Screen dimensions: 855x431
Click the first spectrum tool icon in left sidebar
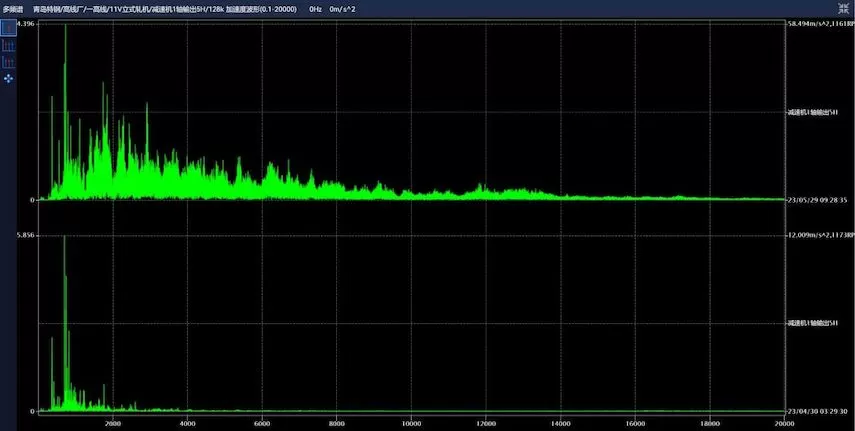pyautogui.click(x=8, y=28)
